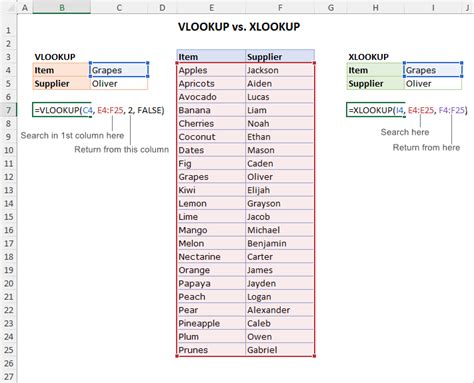Select the Coconut cell
Image resolution: width=474 pixels, height=383 pixels.
[211, 137]
